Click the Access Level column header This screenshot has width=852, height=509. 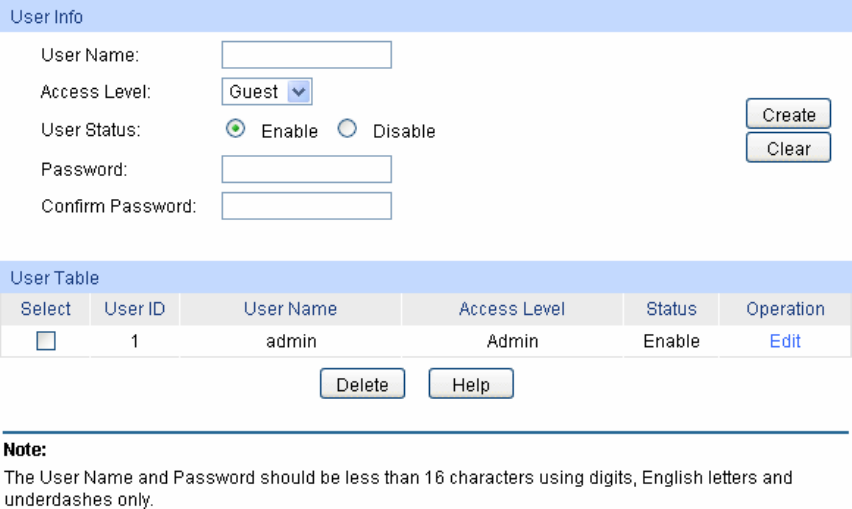(x=512, y=309)
